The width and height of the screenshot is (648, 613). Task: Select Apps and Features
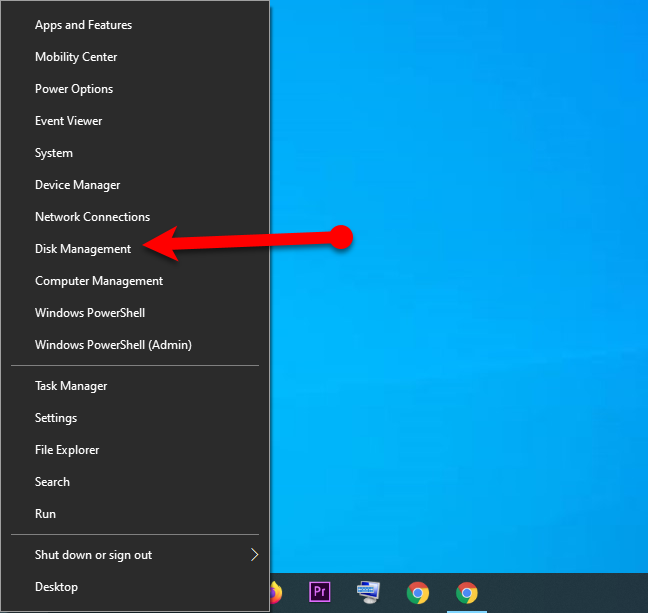[83, 25]
